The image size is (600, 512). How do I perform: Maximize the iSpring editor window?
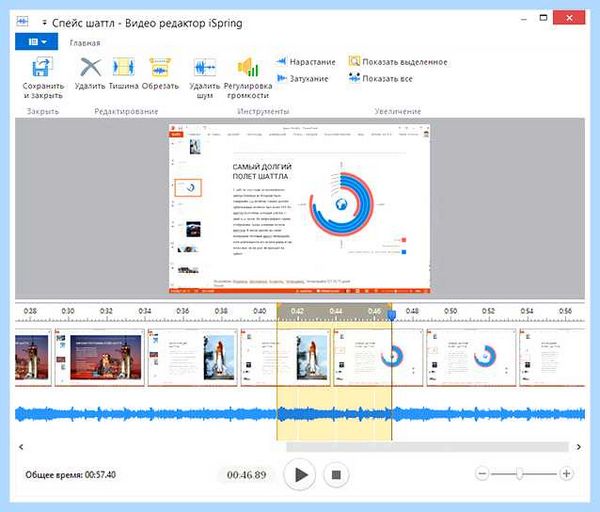click(543, 18)
